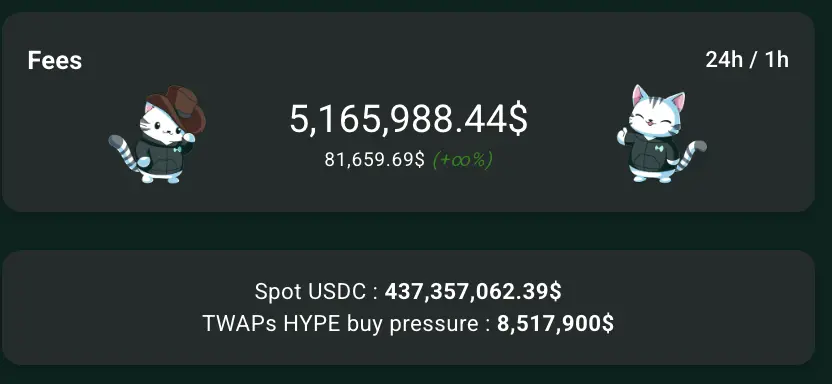Image resolution: width=832 pixels, height=384 pixels.
Task: Click the "Spot USDC" label
Action: coord(310,292)
